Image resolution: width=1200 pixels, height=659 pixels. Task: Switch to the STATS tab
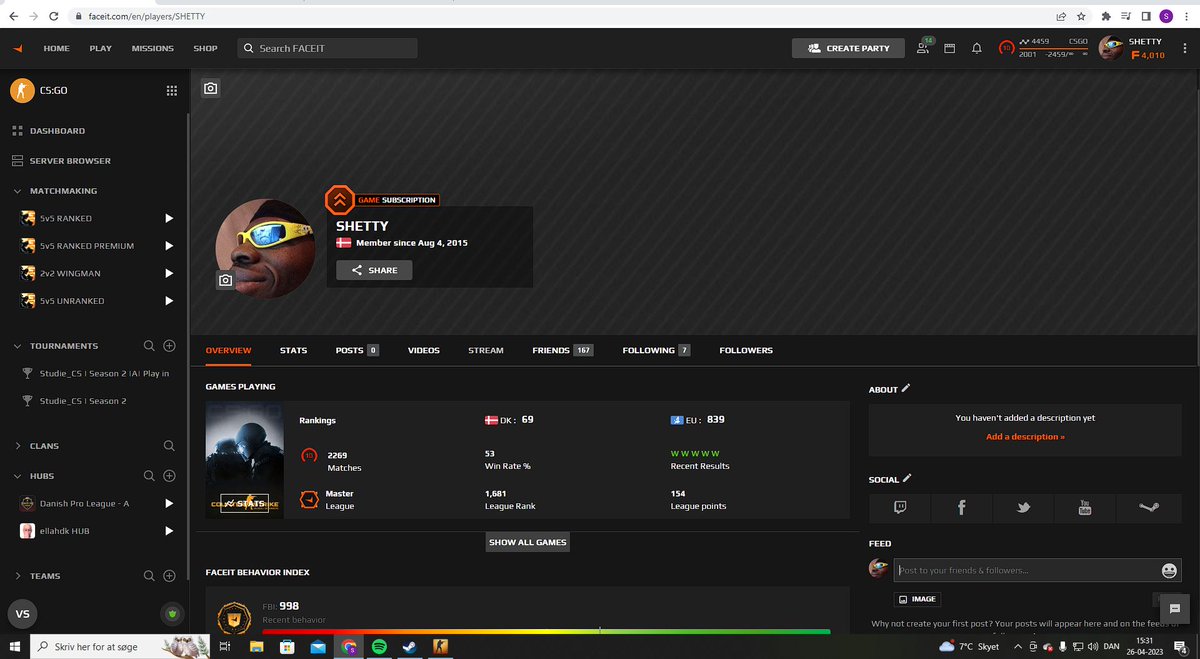click(x=293, y=351)
